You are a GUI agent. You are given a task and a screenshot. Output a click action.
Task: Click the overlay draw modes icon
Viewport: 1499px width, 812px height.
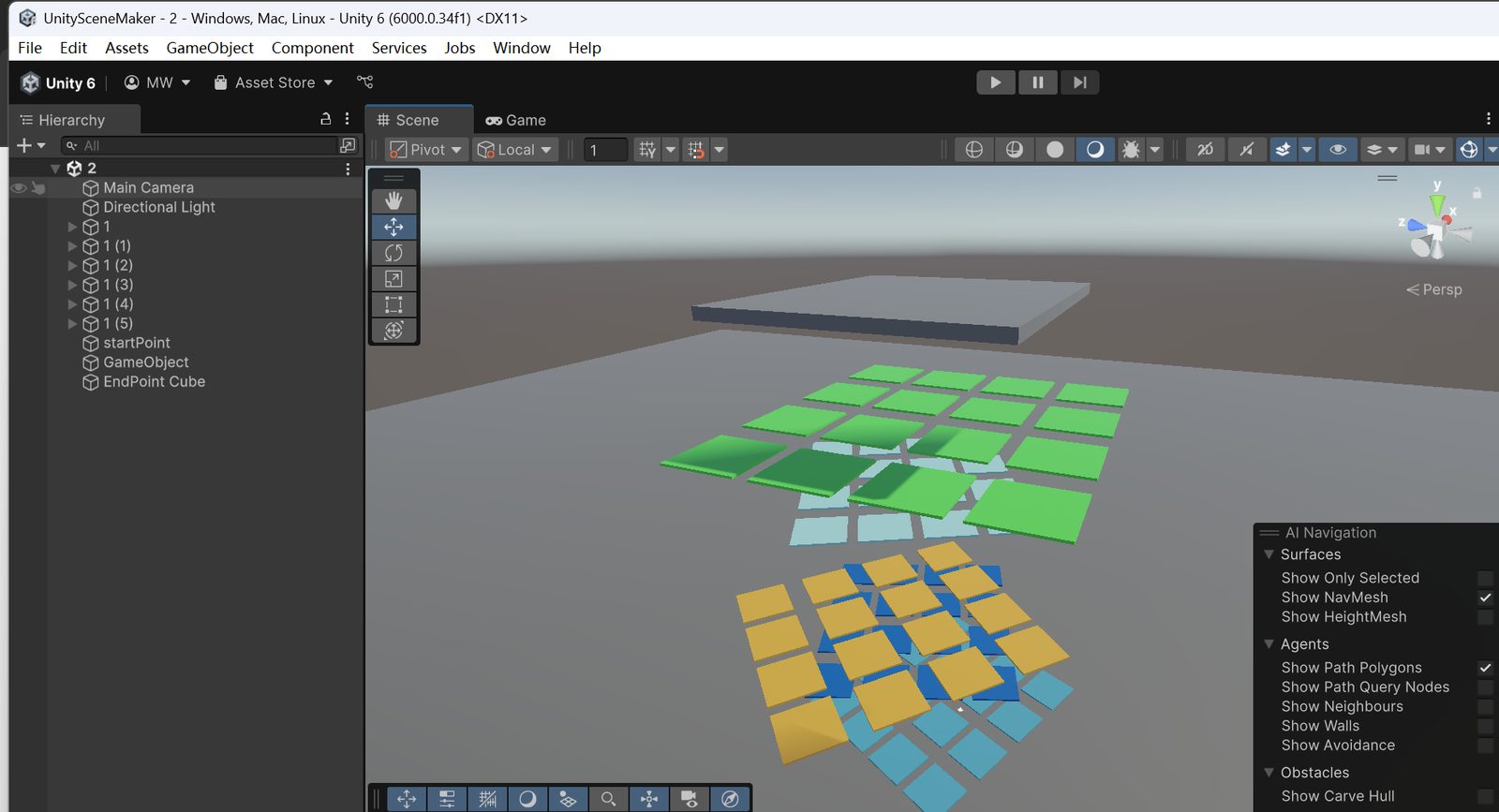click(527, 799)
